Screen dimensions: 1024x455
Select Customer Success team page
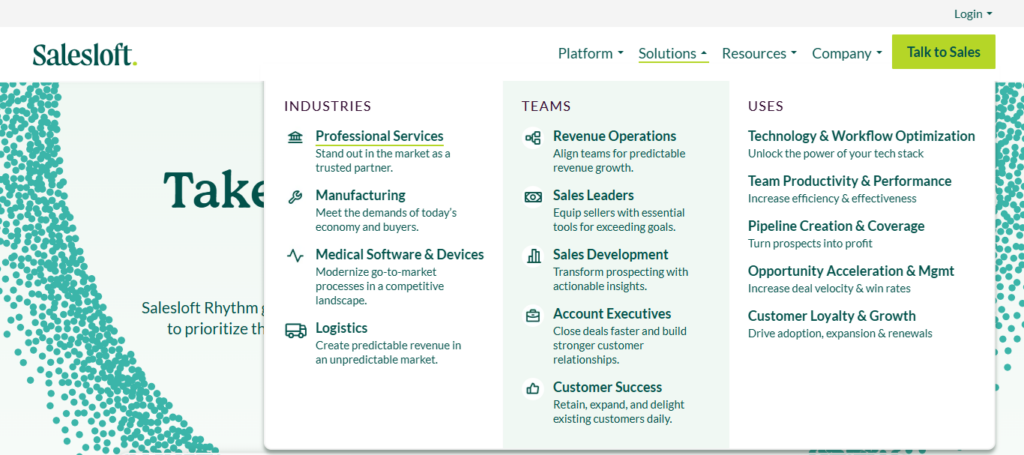[607, 387]
